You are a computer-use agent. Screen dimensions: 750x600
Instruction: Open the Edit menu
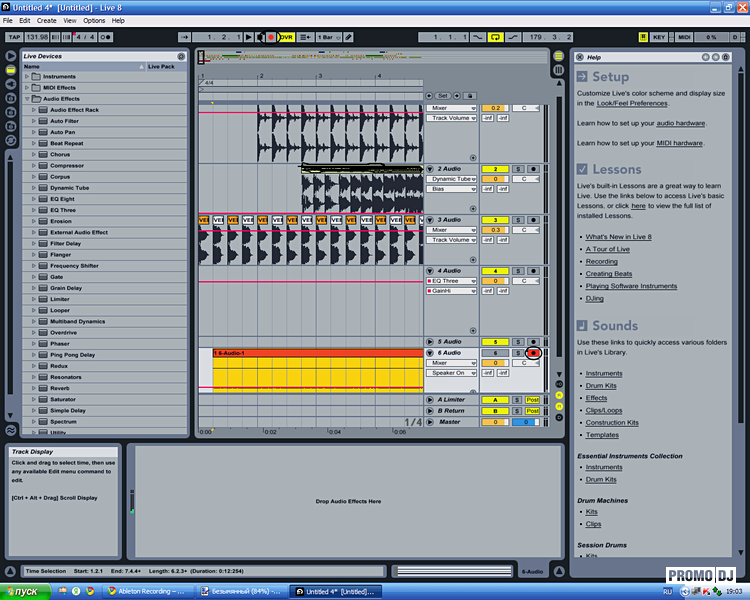click(x=25, y=21)
